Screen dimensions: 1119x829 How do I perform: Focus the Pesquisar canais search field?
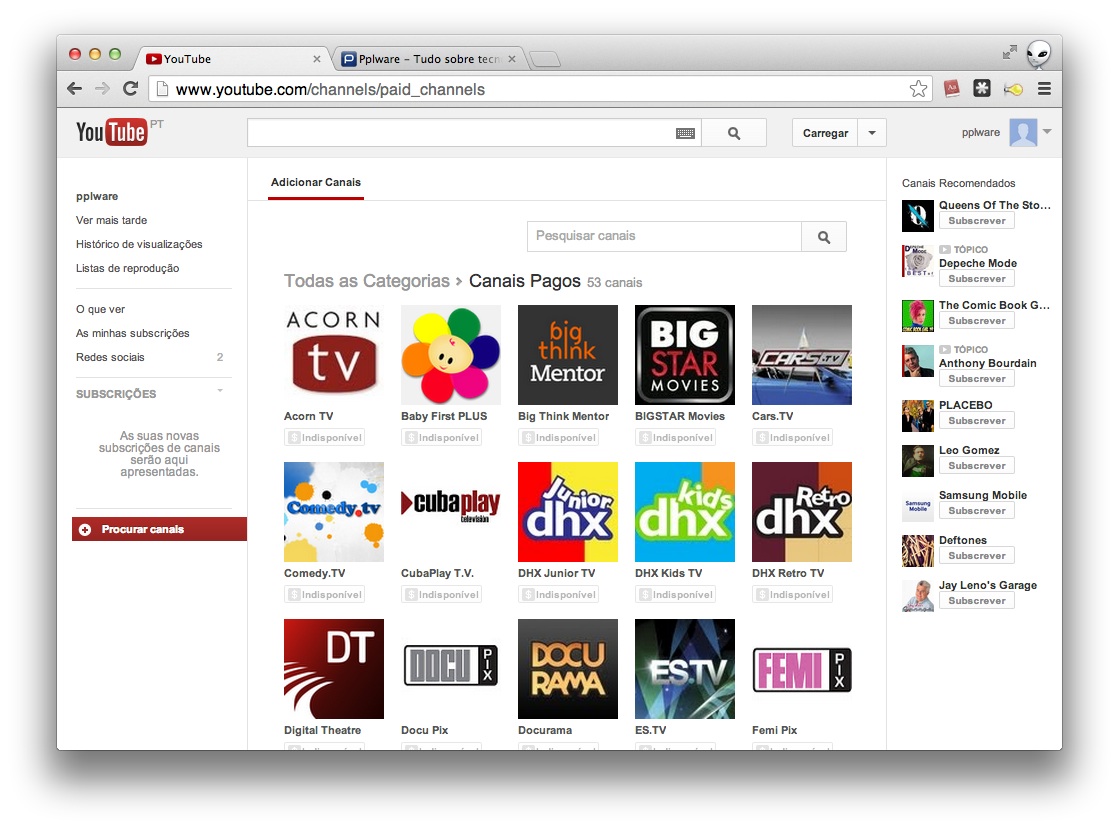(x=664, y=237)
